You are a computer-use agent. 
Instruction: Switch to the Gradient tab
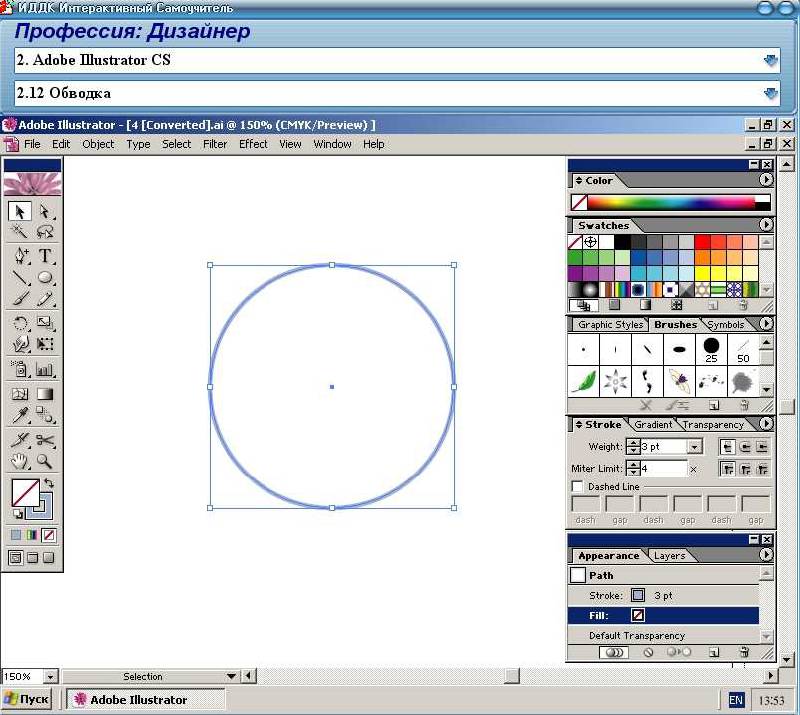click(x=653, y=425)
